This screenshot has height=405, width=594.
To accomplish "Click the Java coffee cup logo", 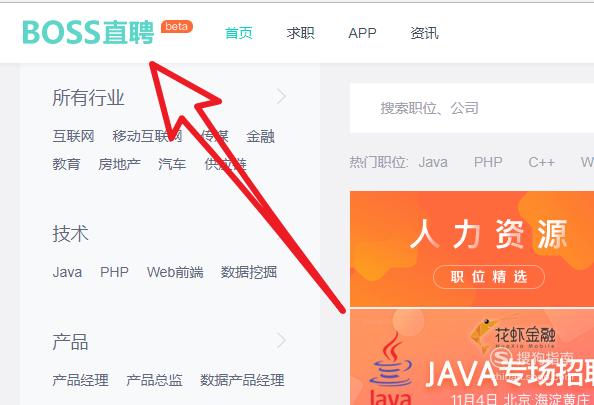I will (391, 369).
